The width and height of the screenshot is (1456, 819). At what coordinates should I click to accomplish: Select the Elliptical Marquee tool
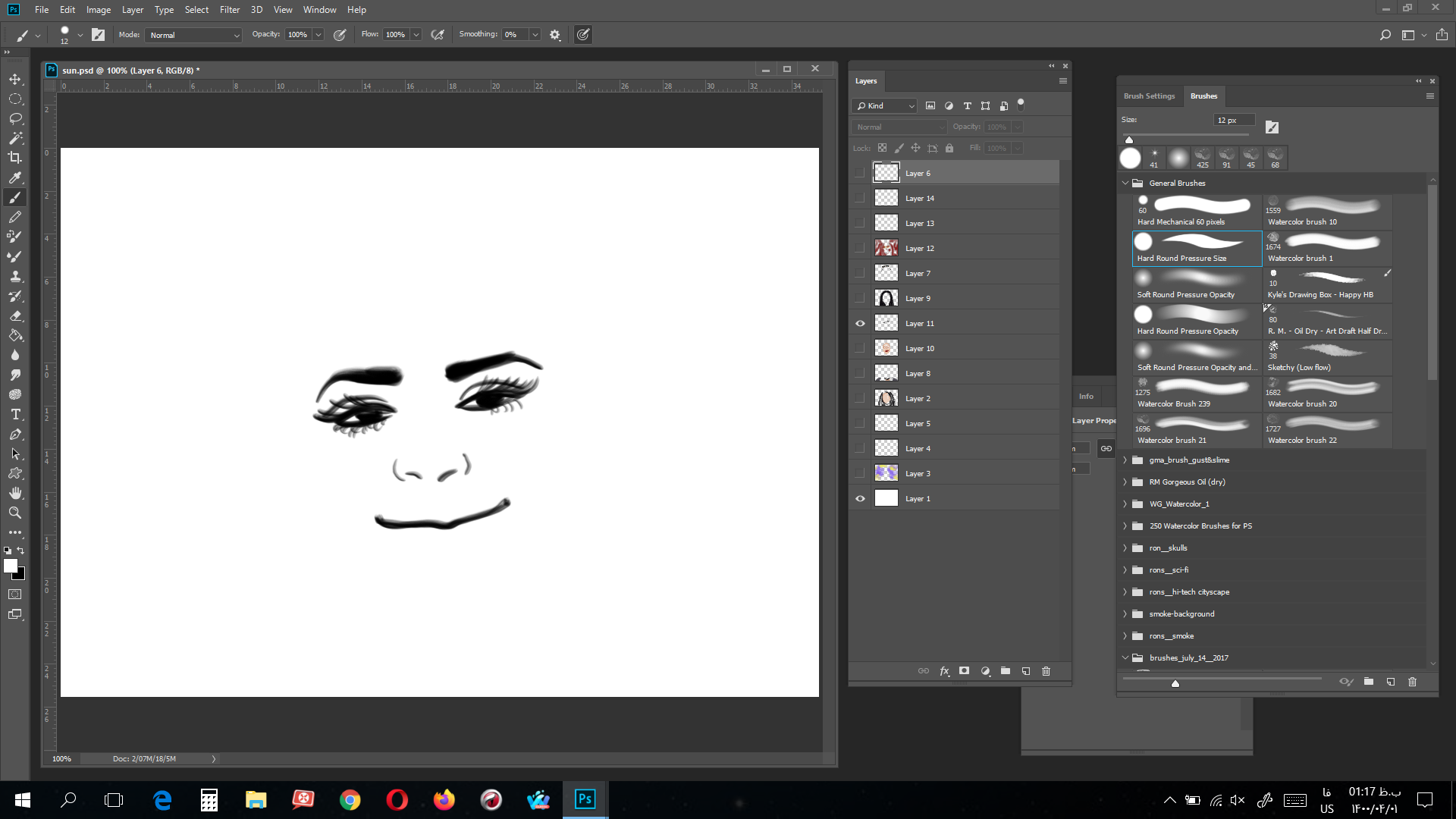tap(15, 99)
